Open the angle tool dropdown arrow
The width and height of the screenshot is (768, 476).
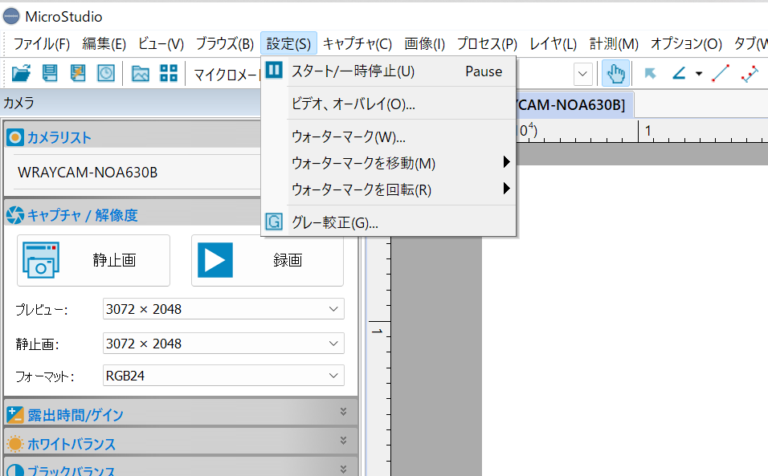tap(698, 73)
